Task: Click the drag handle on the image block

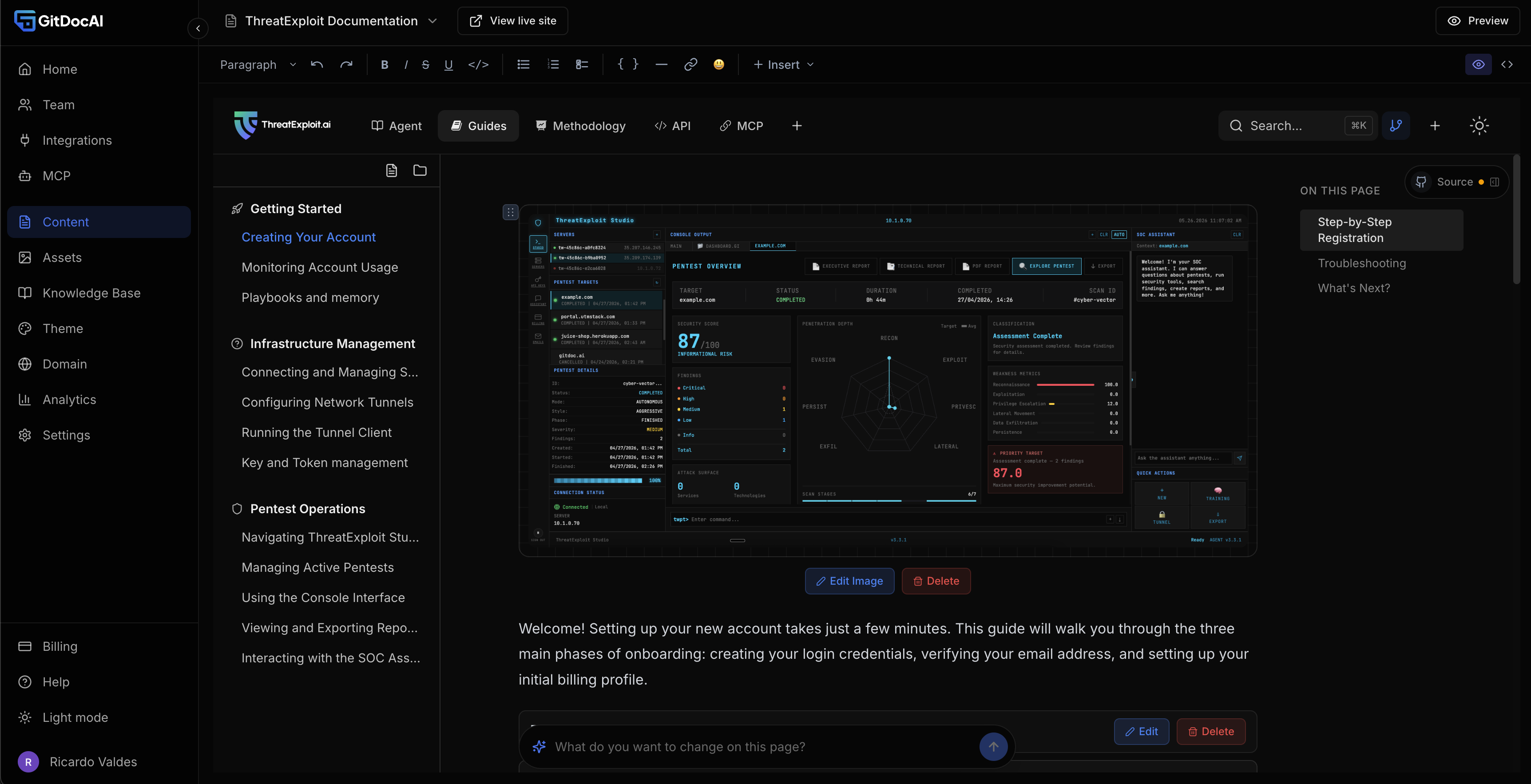Action: 511,212
